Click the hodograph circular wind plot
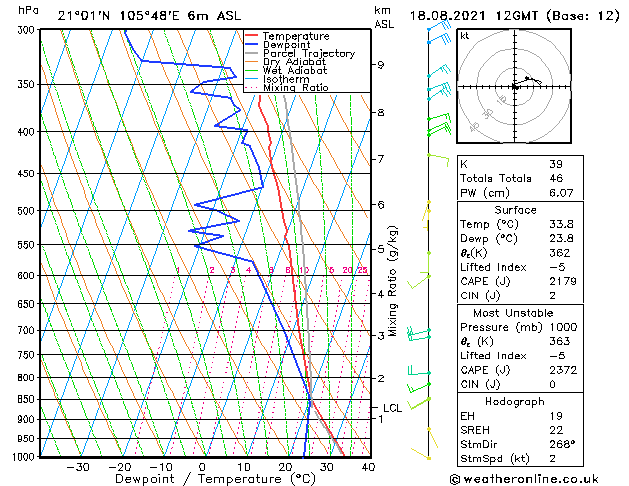Image resolution: width=629 pixels, height=486 pixels. 514,86
